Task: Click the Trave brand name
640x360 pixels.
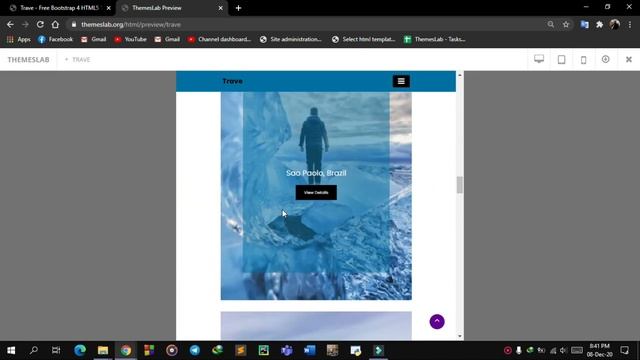Action: (232, 81)
